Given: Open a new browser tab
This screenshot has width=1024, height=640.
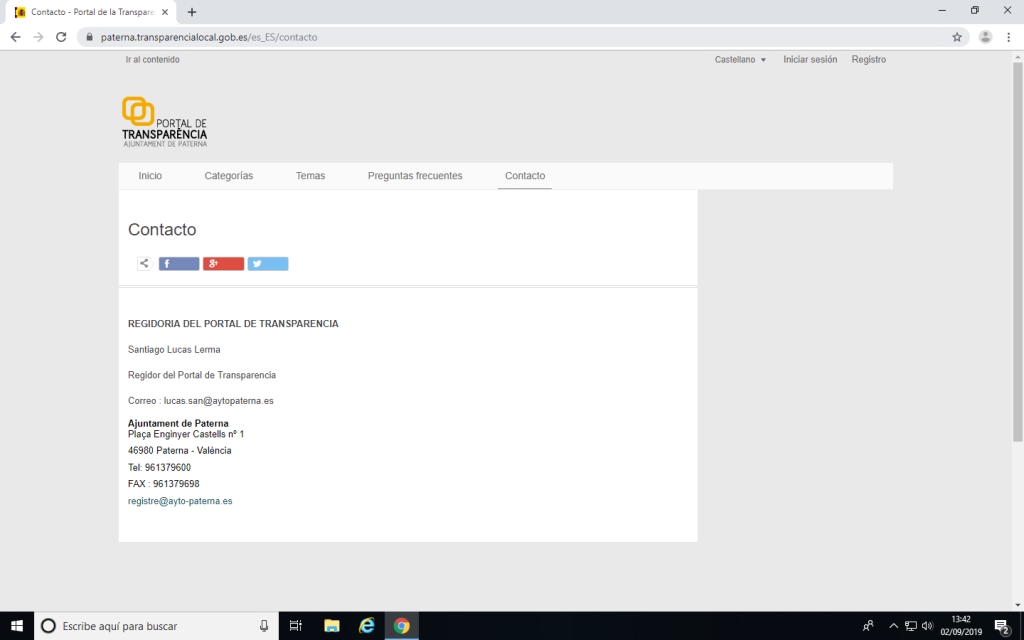Looking at the screenshot, I should [192, 12].
